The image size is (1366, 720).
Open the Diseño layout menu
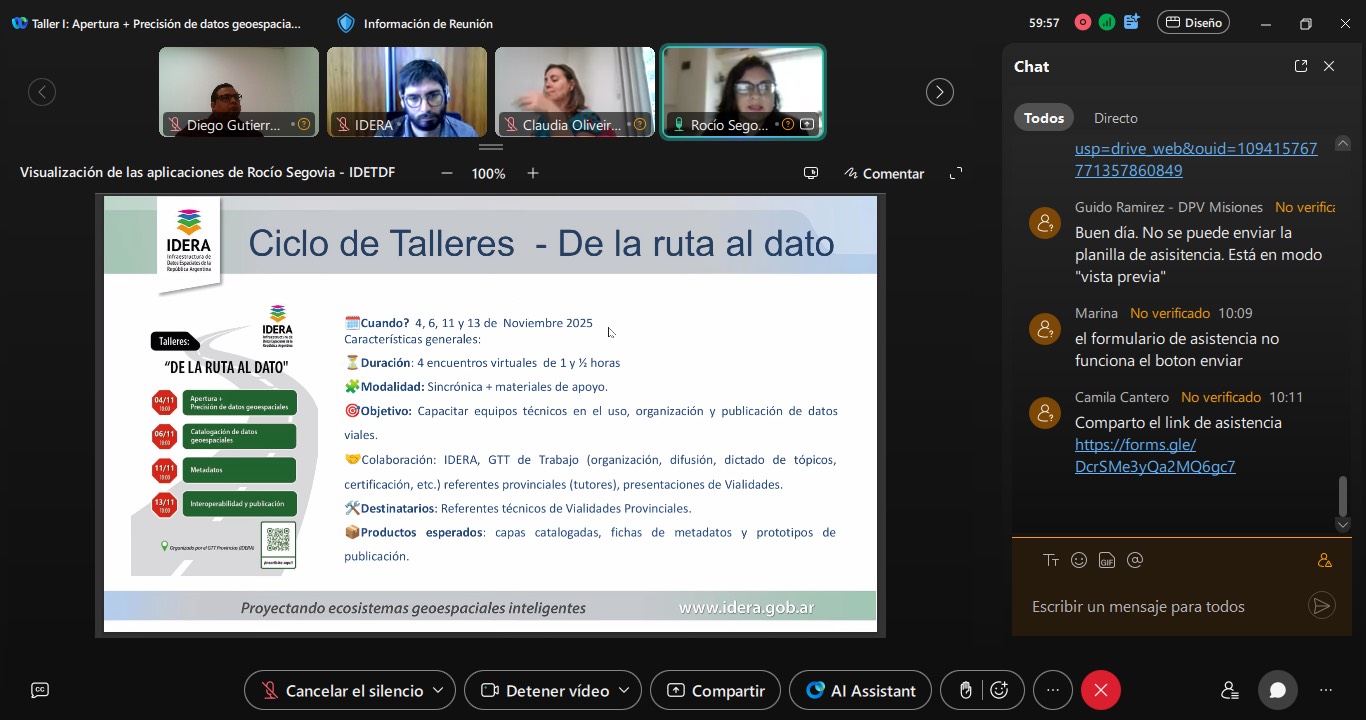(1193, 22)
